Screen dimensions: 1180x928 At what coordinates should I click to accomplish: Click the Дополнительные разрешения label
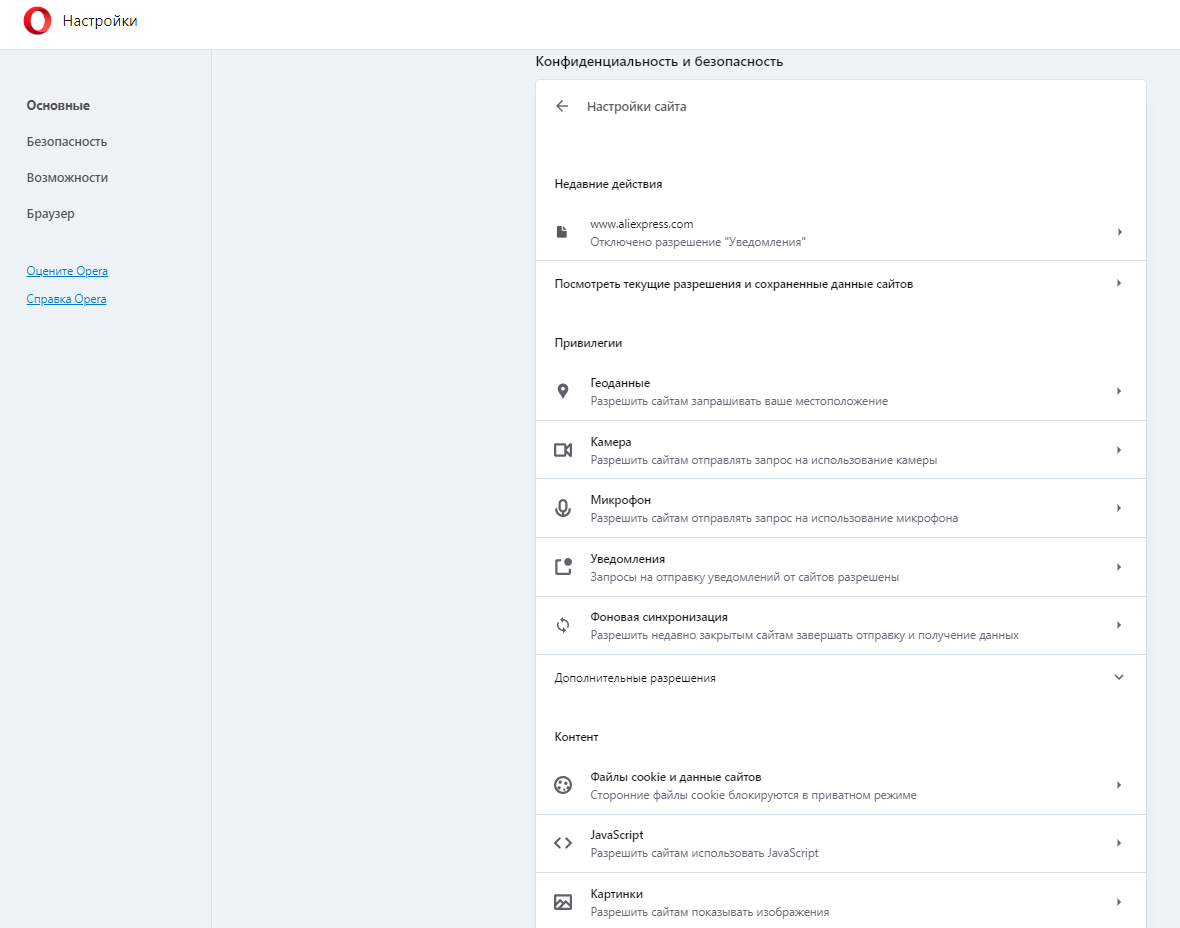pos(635,678)
